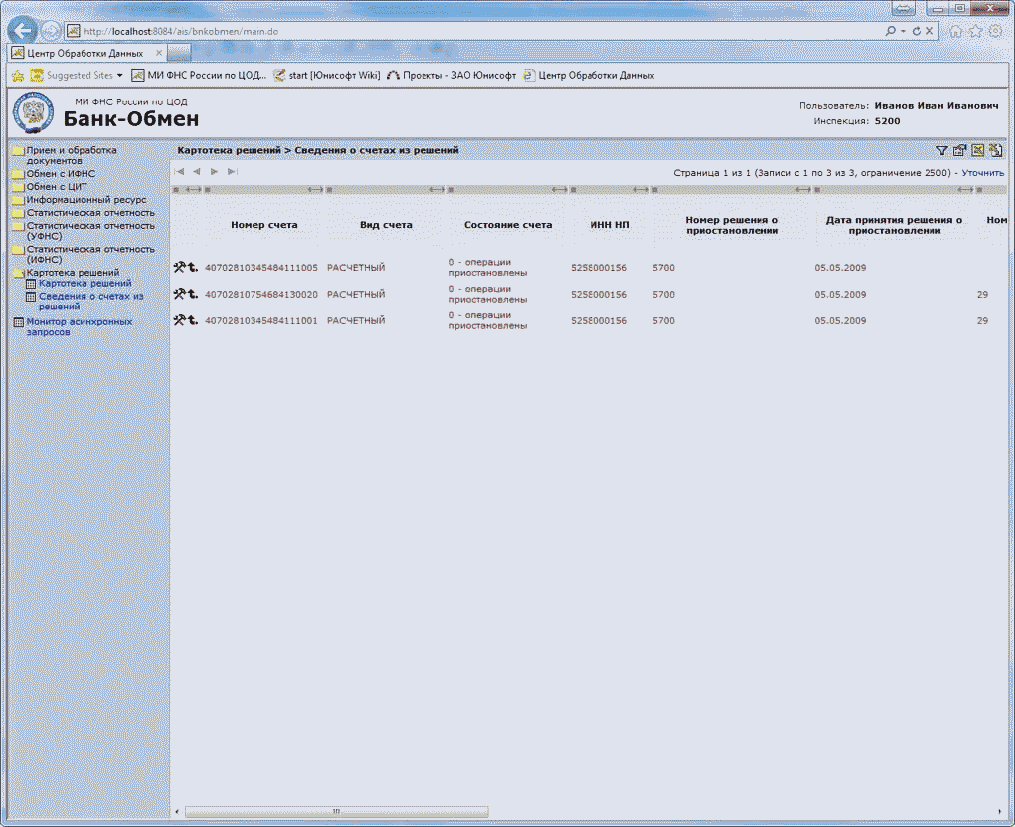The height and width of the screenshot is (827, 1015).
Task: Click the tools icon on third account row
Action: [x=180, y=320]
